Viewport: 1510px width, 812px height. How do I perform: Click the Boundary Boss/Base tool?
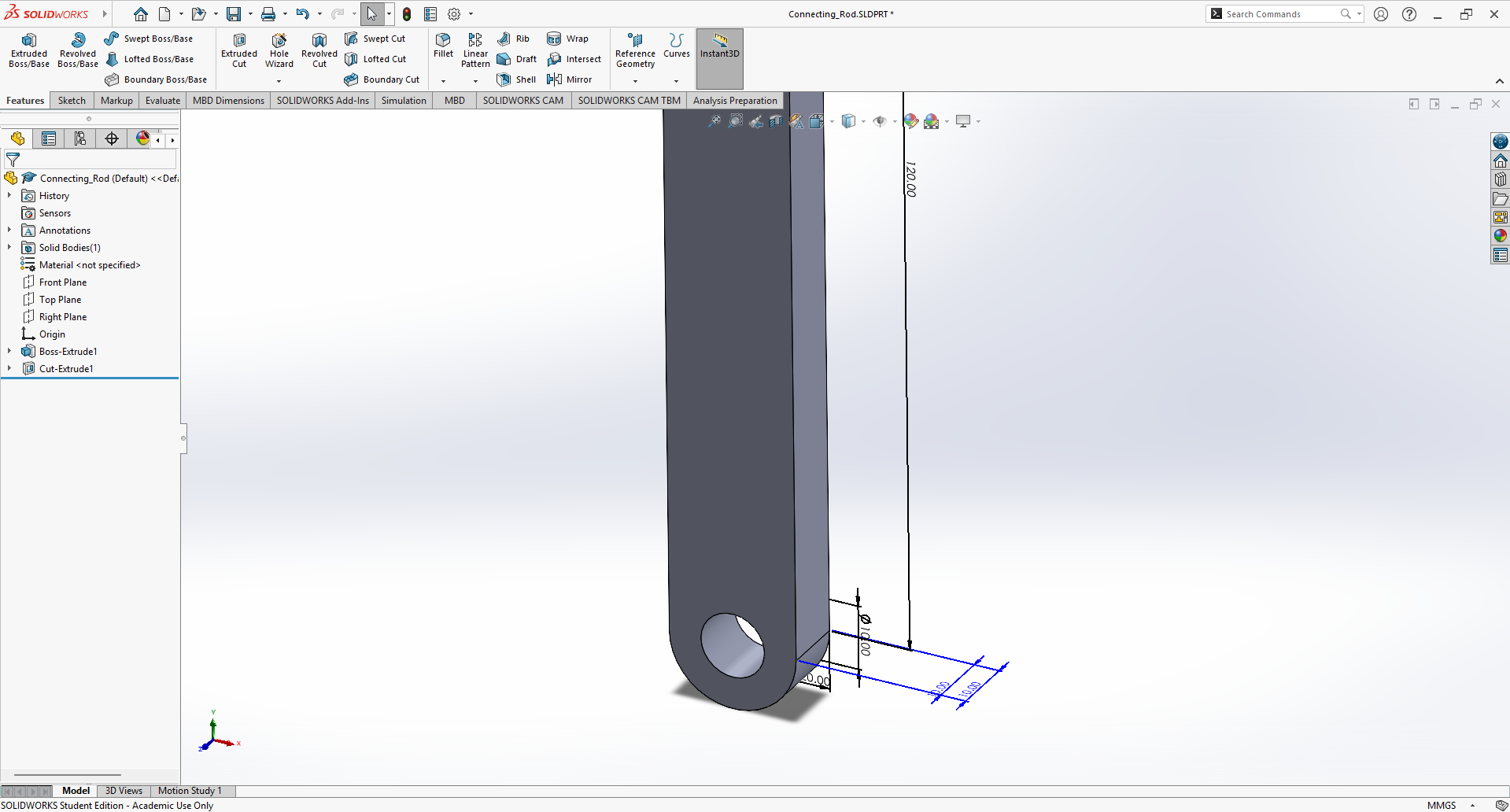coord(156,79)
